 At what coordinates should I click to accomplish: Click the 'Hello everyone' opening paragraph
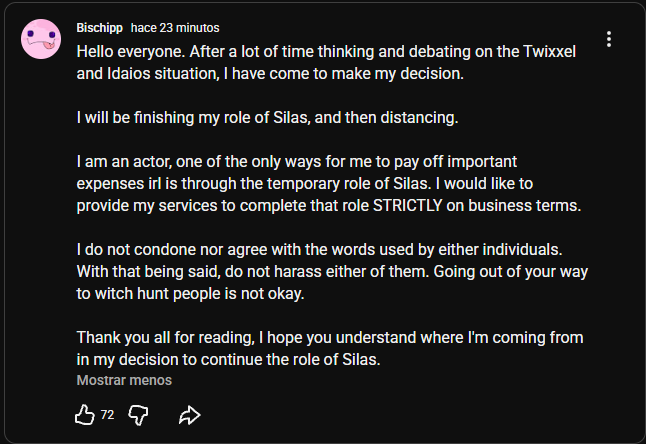(326, 63)
